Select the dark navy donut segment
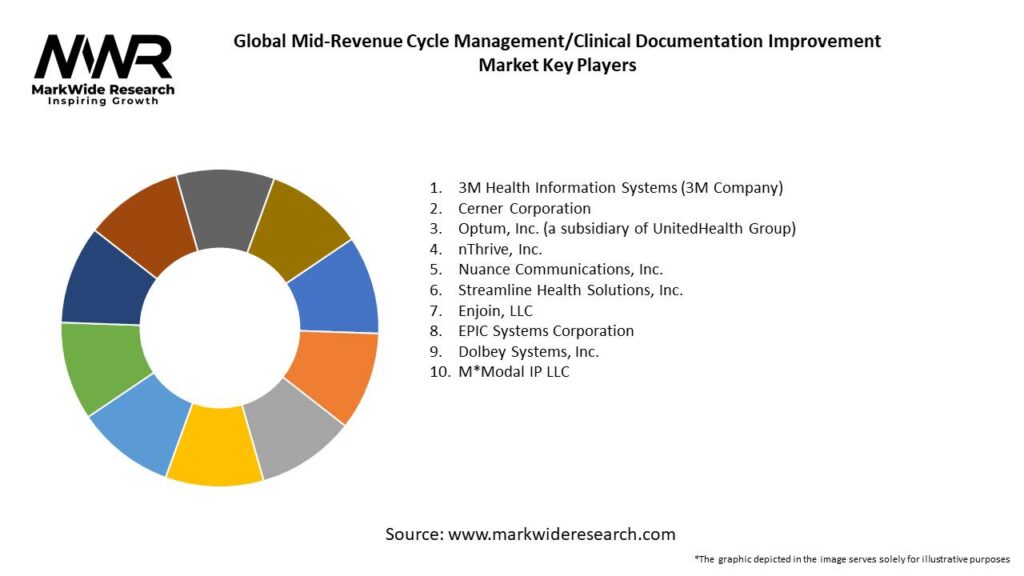The height and width of the screenshot is (576, 1024). pos(103,282)
